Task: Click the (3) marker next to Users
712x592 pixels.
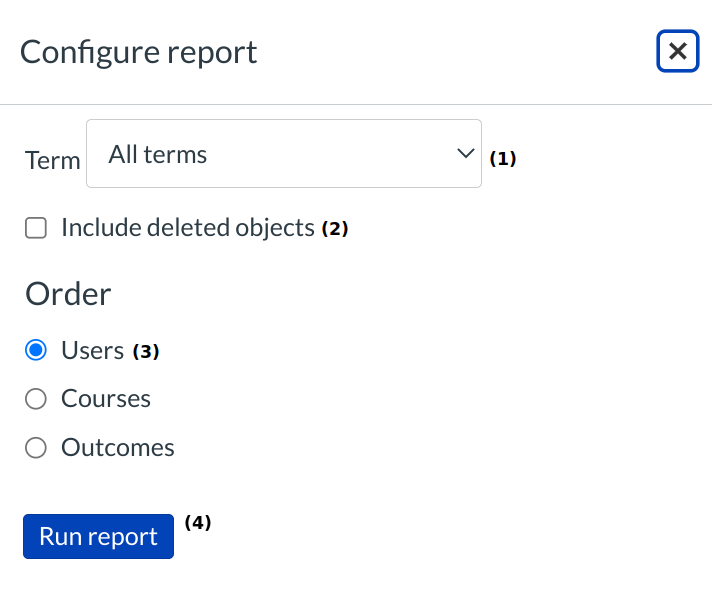Action: (146, 352)
